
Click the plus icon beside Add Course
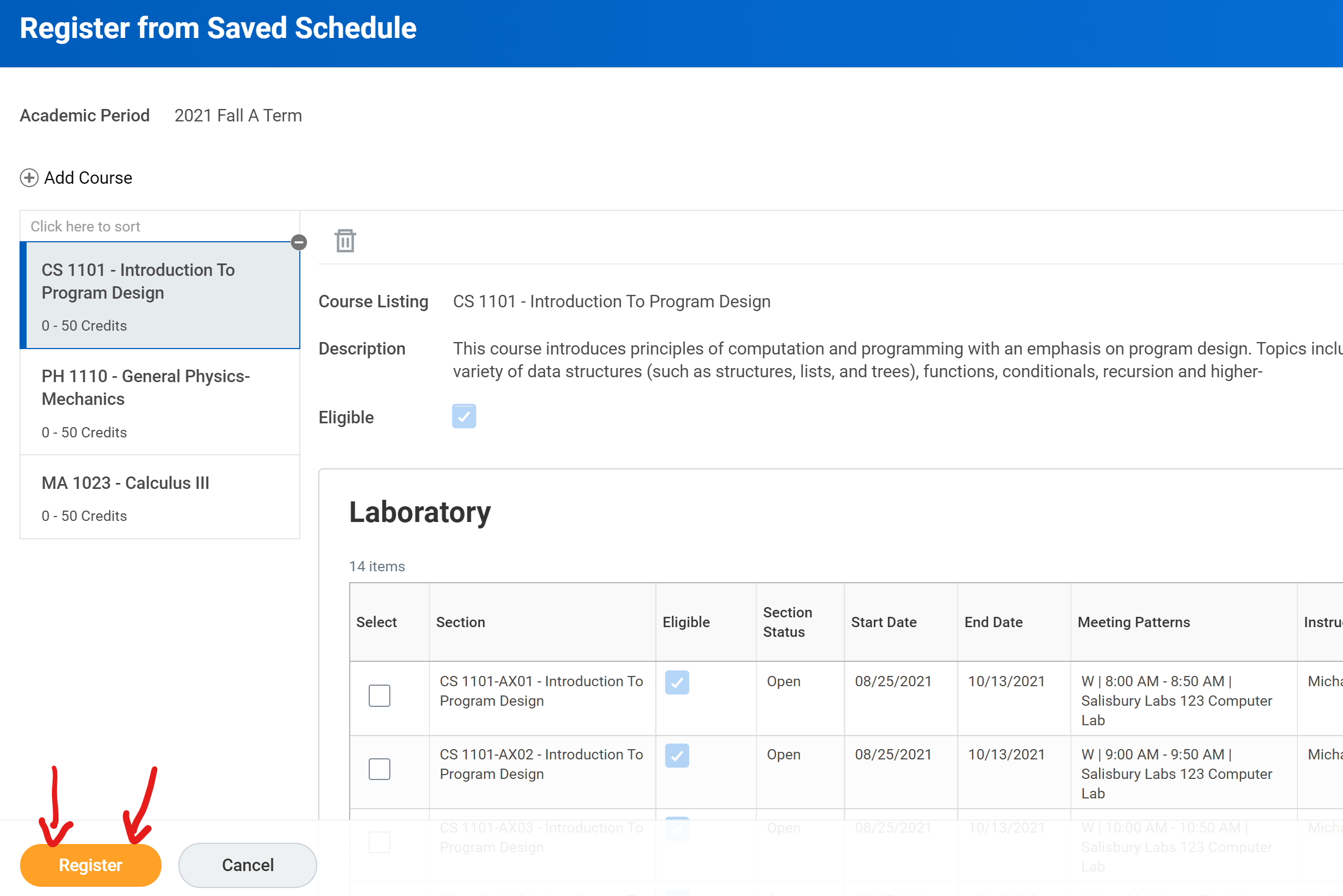pos(29,178)
